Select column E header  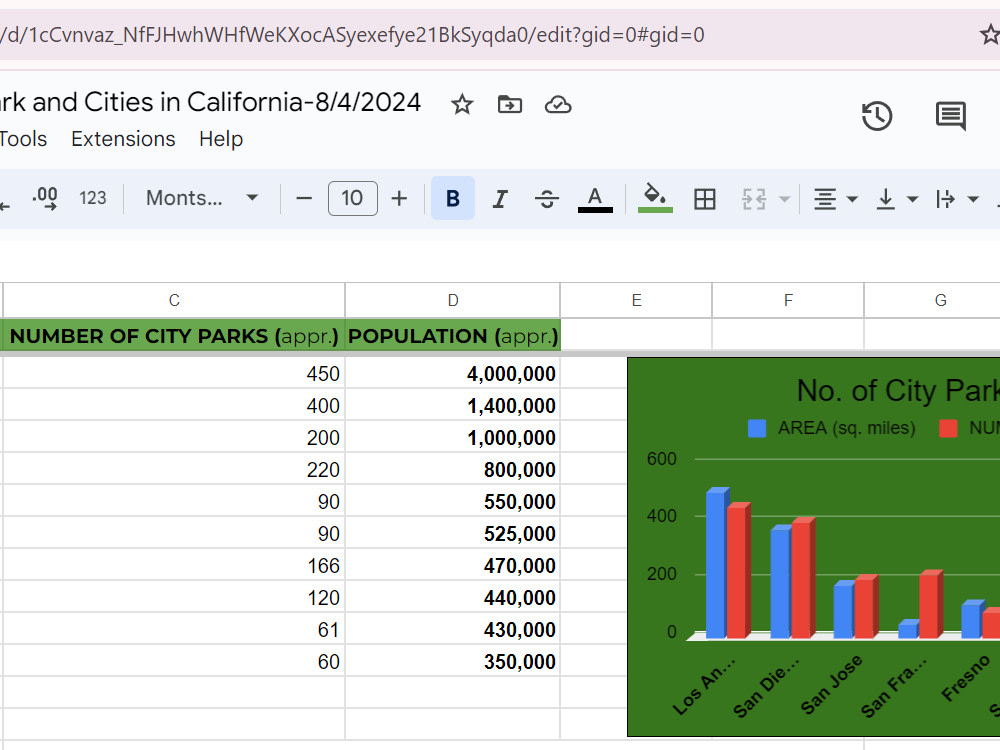point(636,300)
